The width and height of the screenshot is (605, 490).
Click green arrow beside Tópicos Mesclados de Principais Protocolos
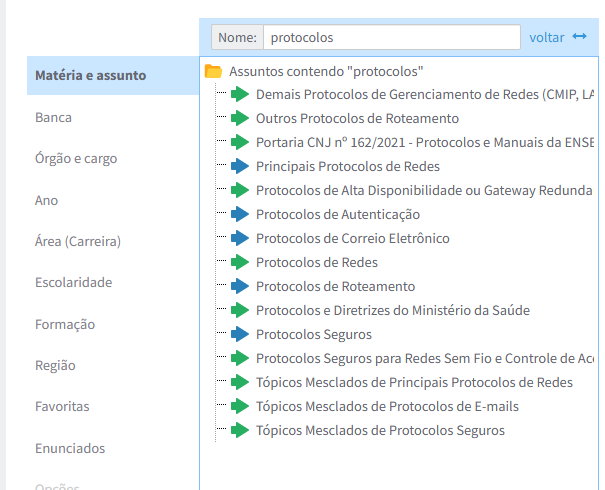click(x=240, y=382)
